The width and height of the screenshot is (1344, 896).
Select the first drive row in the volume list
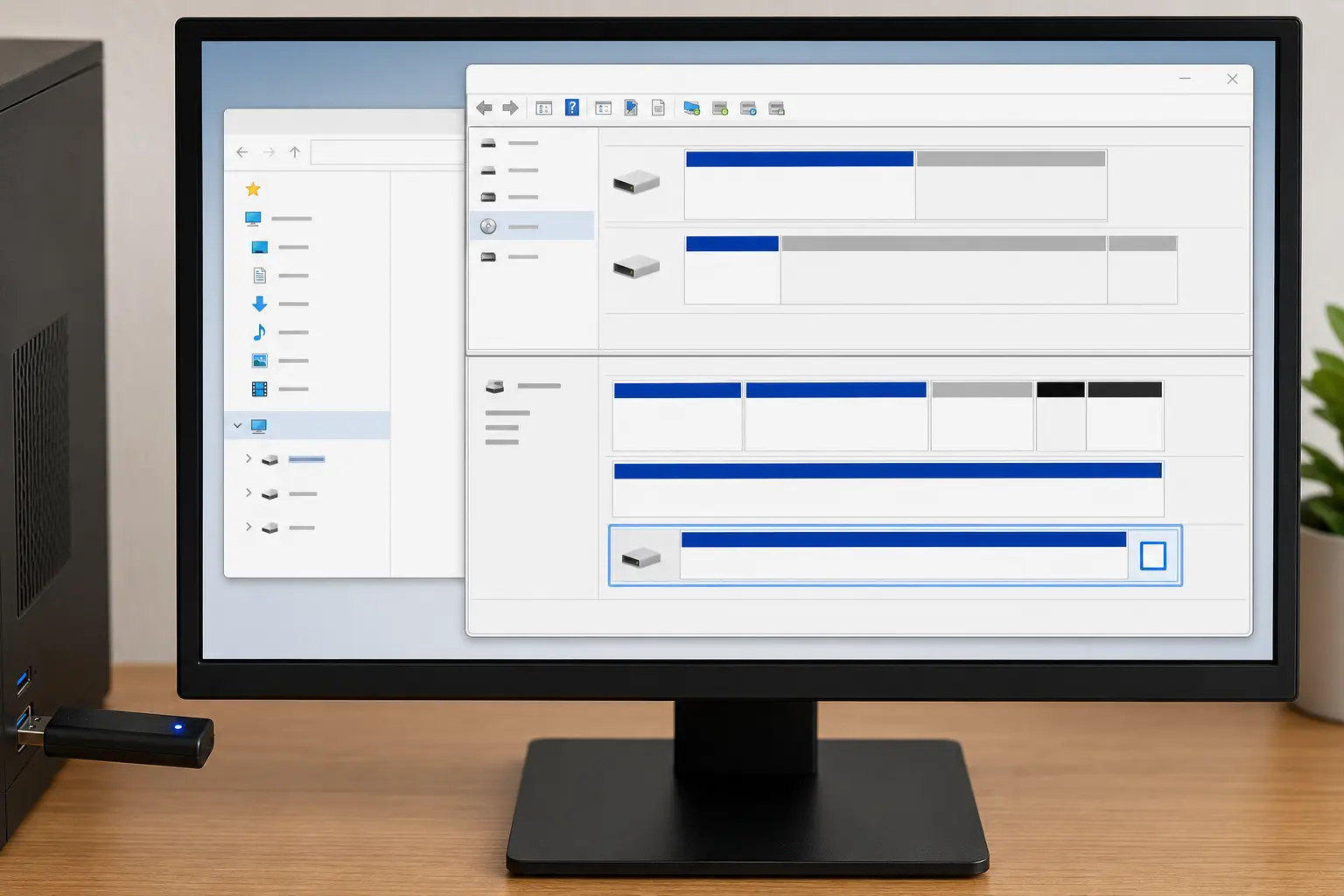coord(532,143)
